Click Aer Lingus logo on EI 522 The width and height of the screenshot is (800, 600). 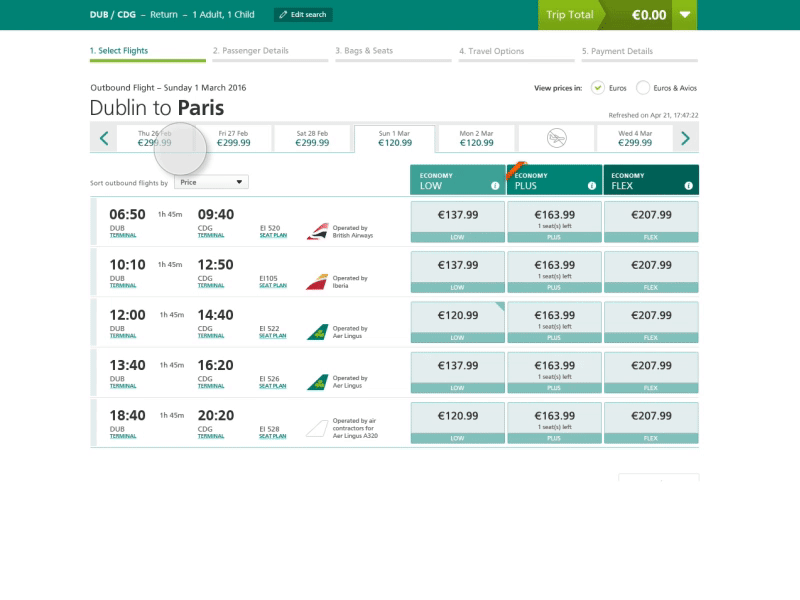317,332
